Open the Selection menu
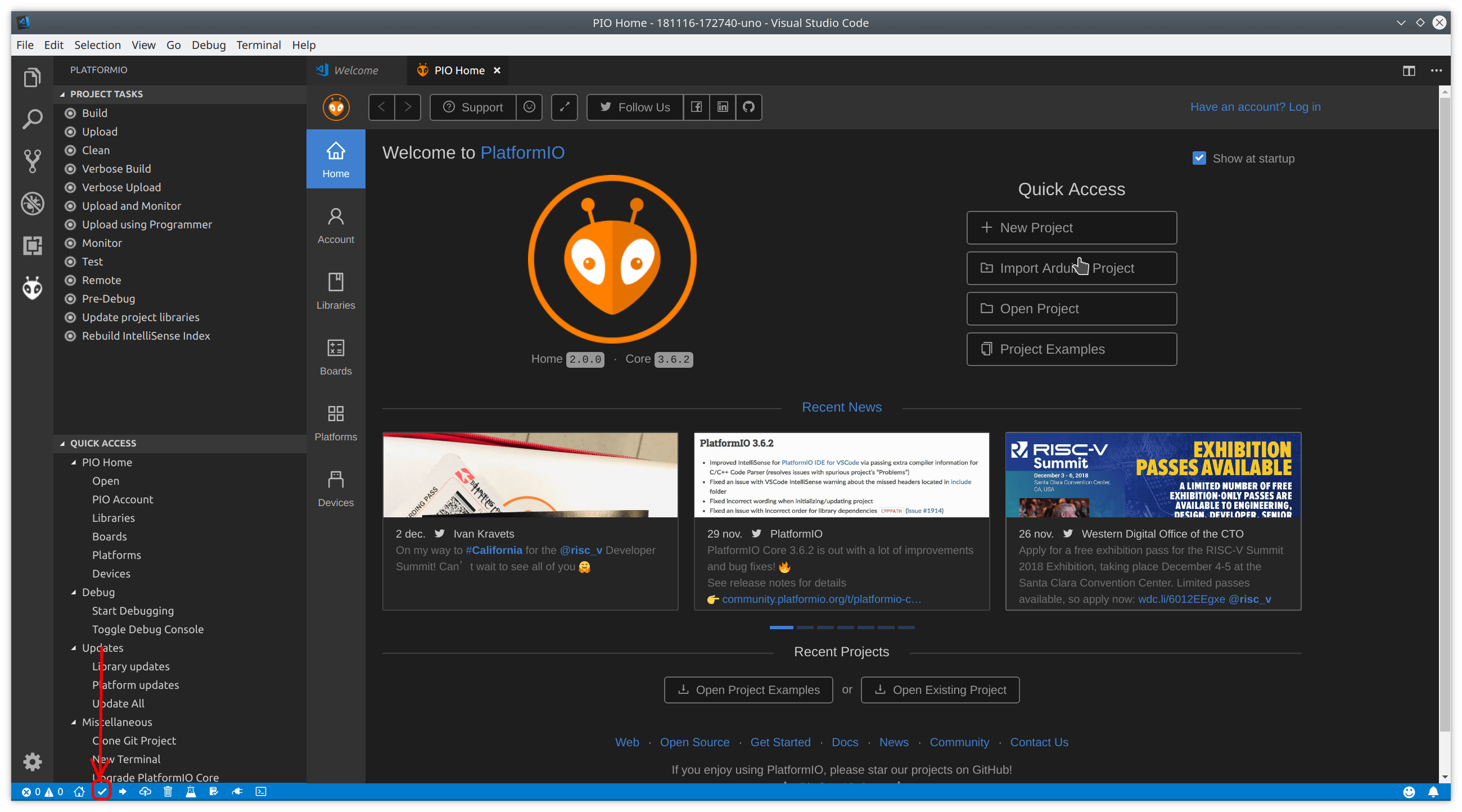Screen dimensions: 1462x812 [97, 45]
